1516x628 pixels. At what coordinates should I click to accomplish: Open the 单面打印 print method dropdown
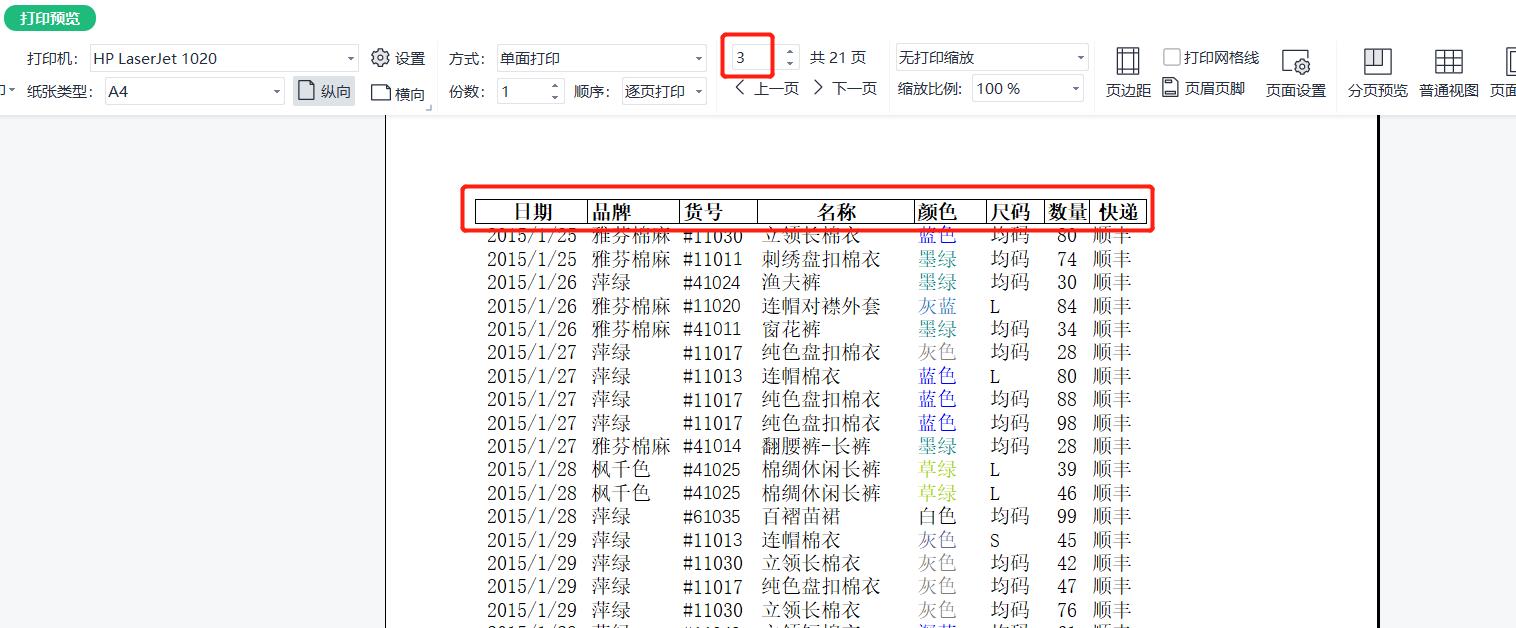coord(700,58)
